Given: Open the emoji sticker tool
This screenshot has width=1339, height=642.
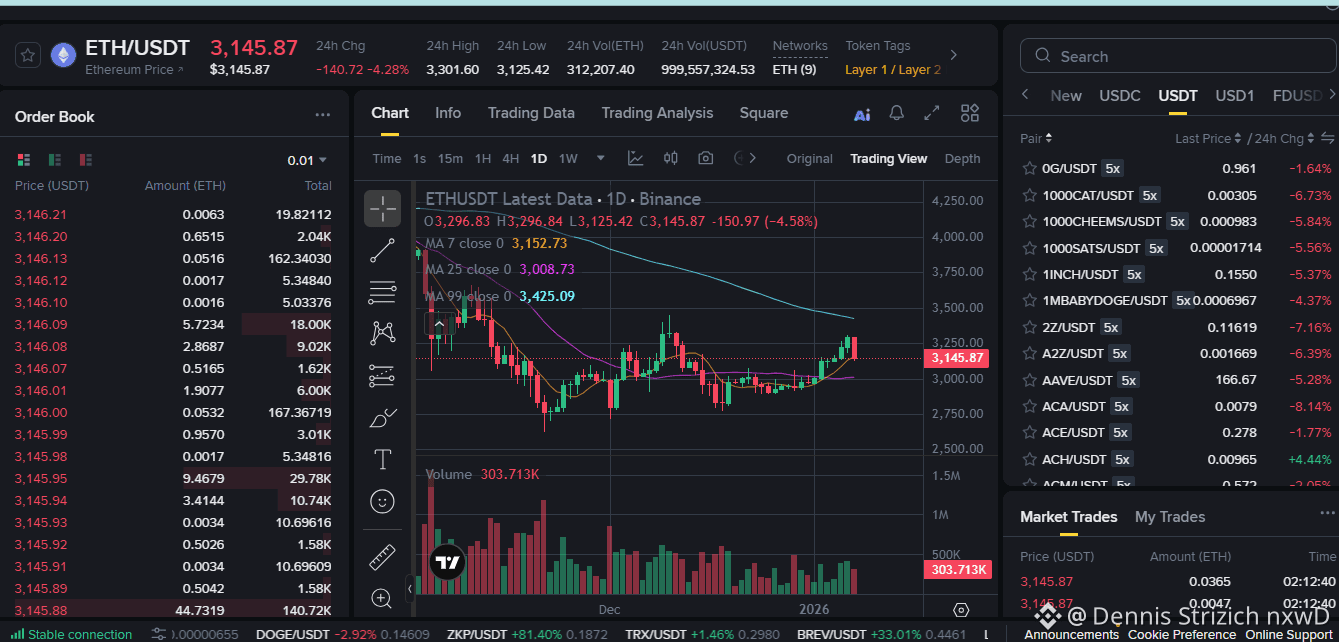Looking at the screenshot, I should tap(382, 501).
